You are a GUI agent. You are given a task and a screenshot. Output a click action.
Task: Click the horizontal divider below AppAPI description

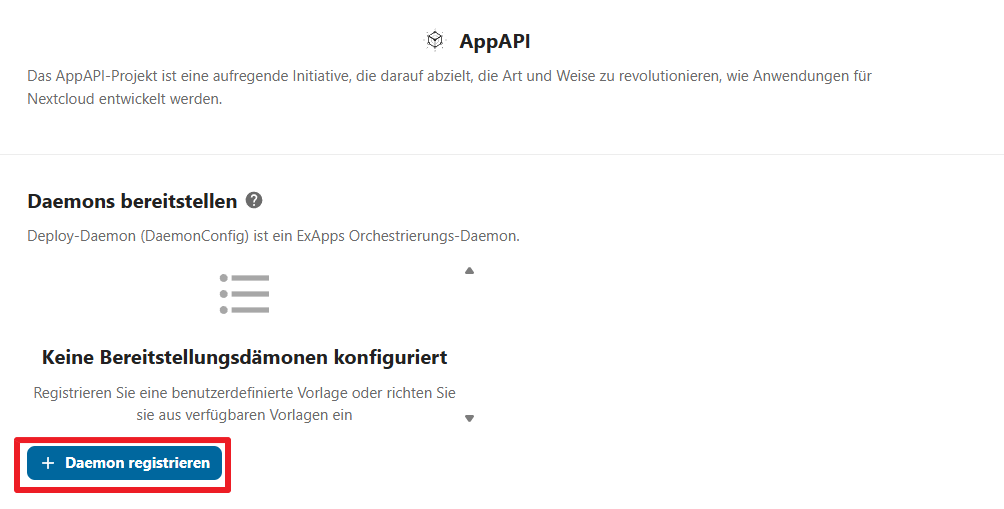coord(502,154)
